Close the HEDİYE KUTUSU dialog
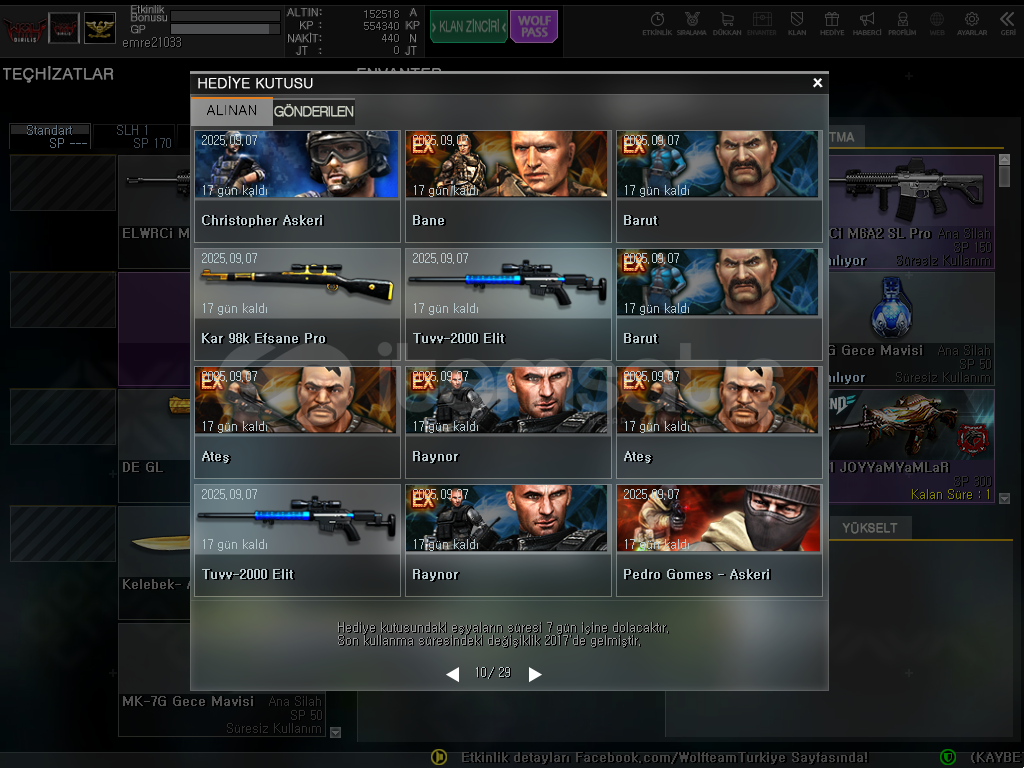Screen dimensions: 1024x768 pos(817,83)
